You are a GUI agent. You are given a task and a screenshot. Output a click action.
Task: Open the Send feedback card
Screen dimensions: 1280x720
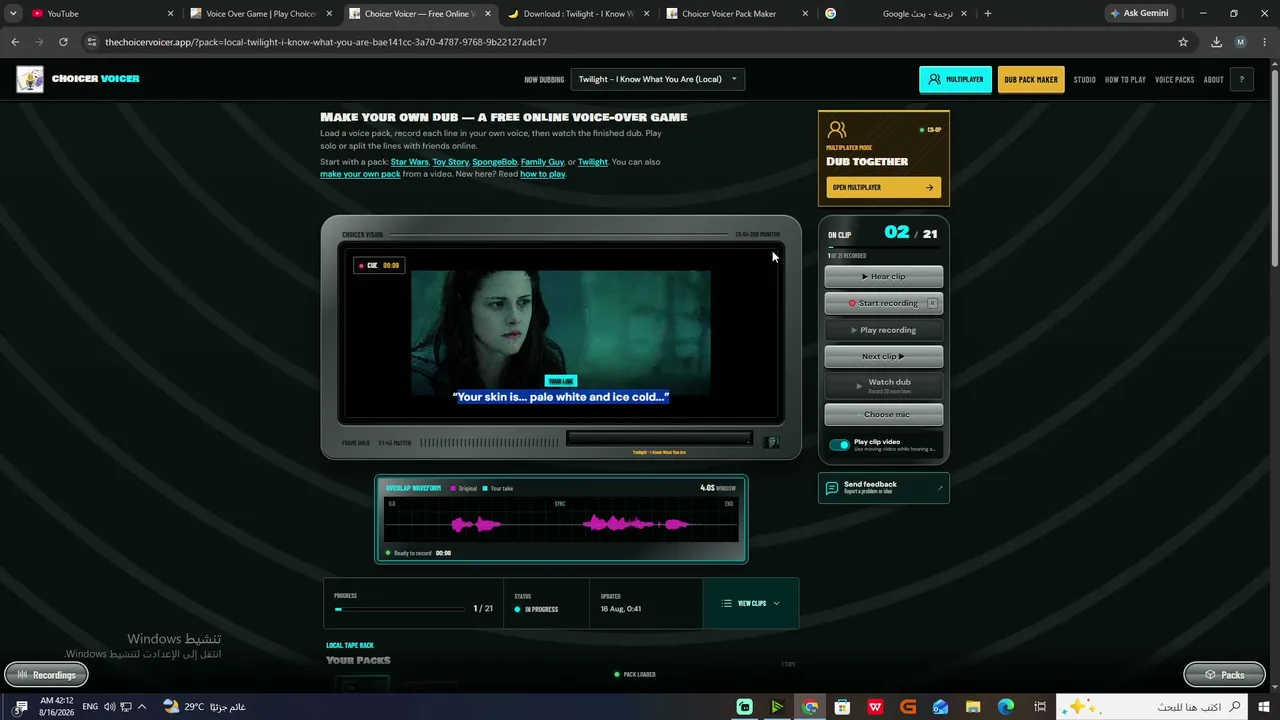pos(883,488)
